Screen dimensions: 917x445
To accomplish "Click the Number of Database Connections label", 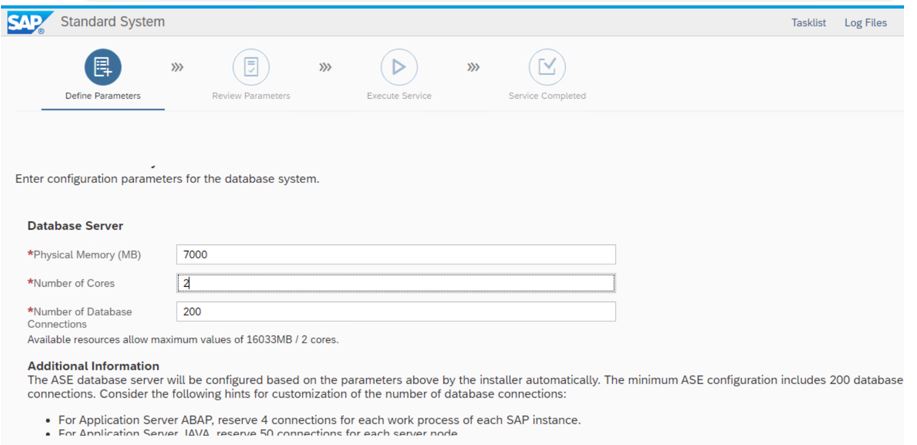I will [80, 318].
